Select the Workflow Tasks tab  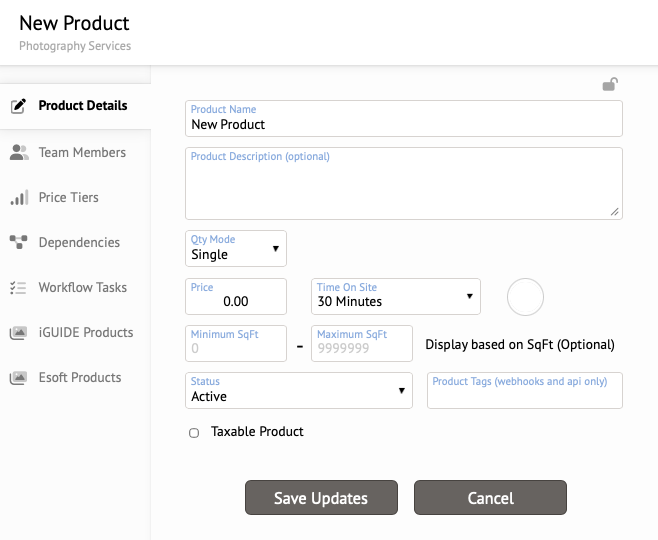(76, 287)
